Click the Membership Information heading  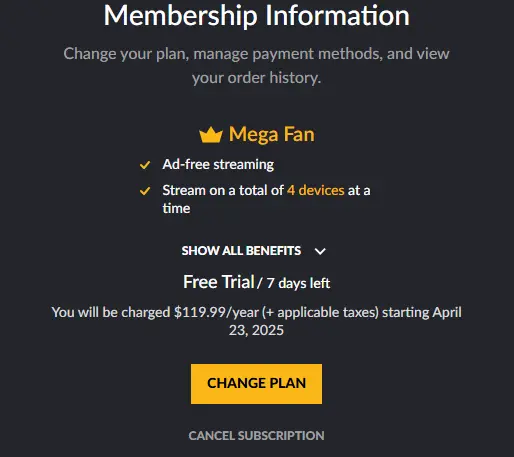(x=256, y=15)
